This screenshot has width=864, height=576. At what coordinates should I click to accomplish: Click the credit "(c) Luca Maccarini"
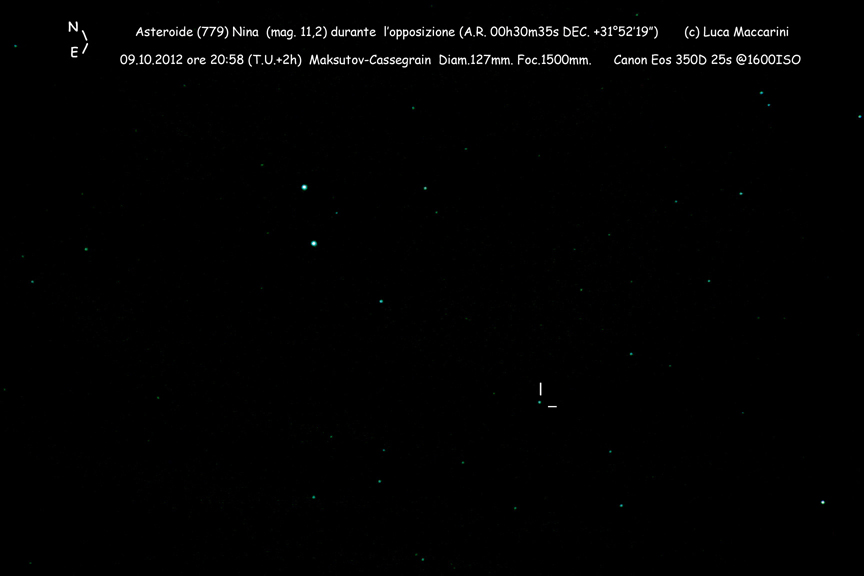click(736, 32)
